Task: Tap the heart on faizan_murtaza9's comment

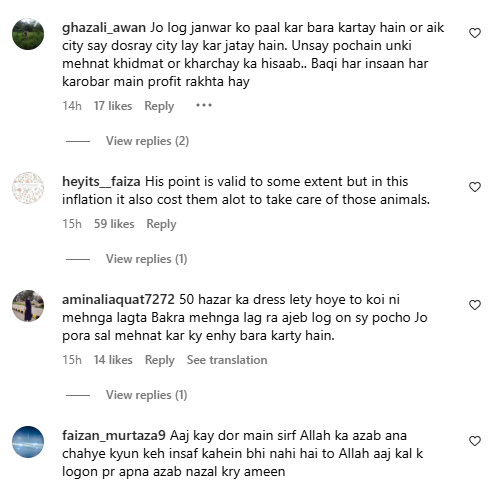Action: [475, 441]
